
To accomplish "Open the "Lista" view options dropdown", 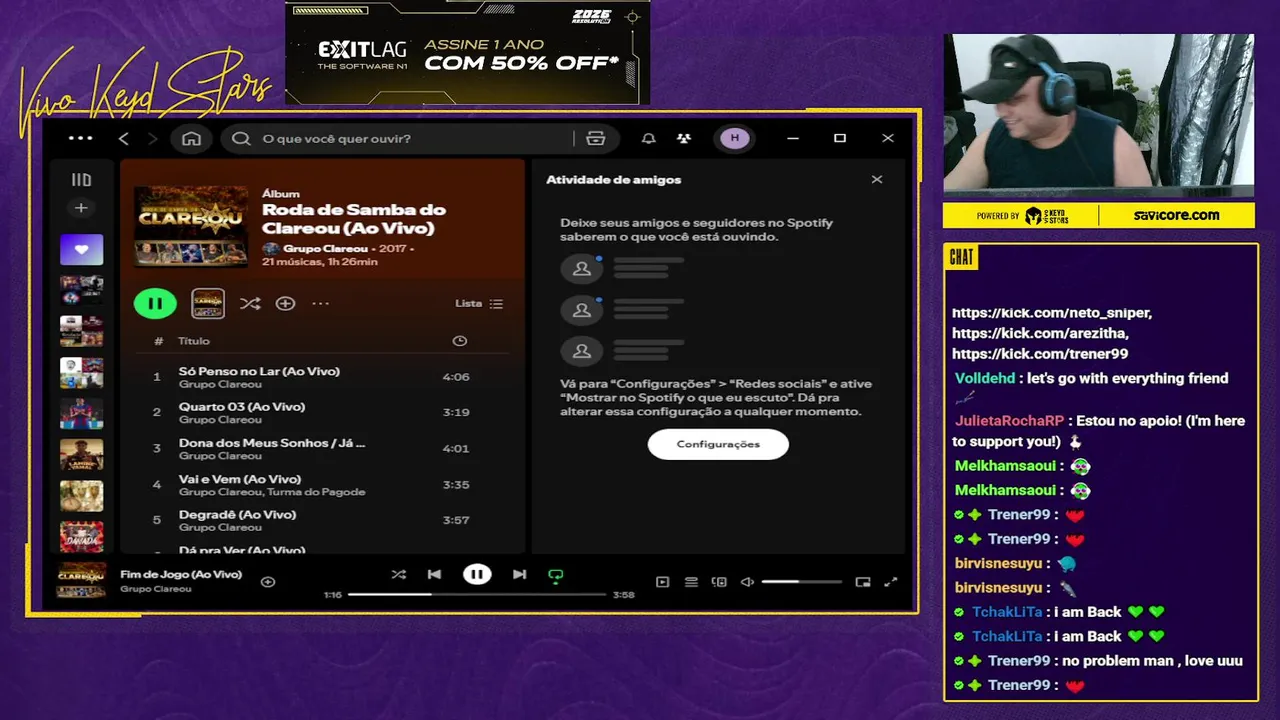I will pos(479,303).
